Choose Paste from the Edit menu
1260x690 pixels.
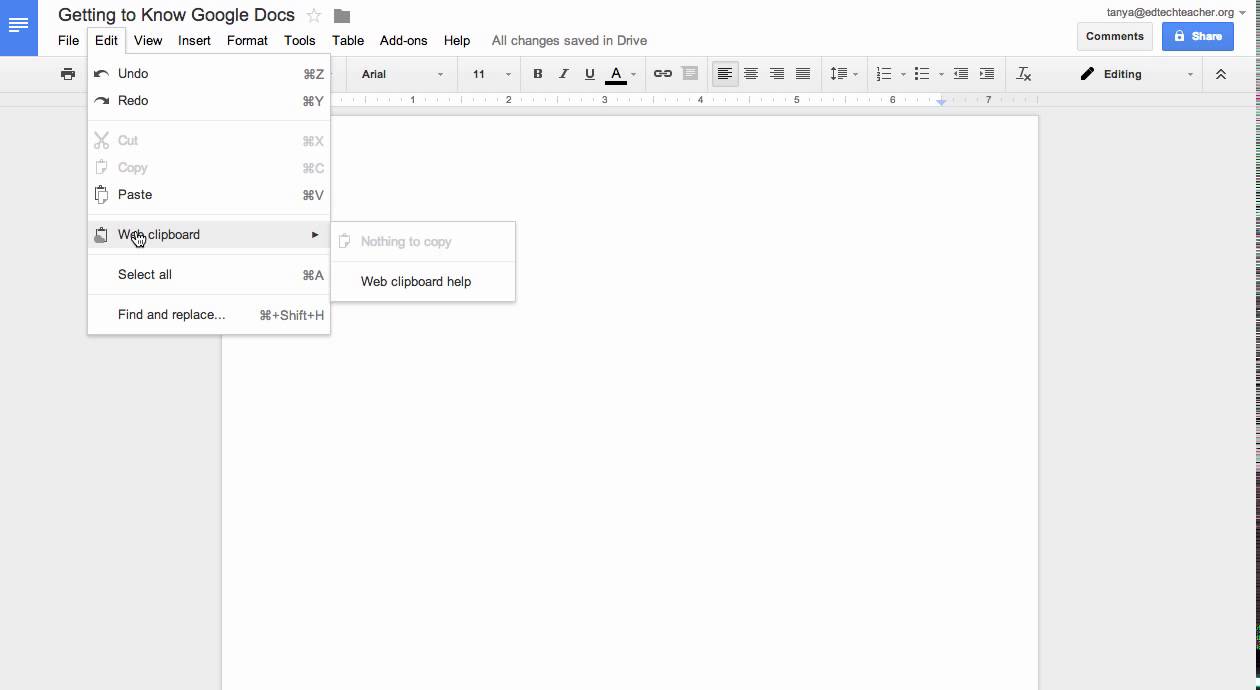(x=209, y=195)
